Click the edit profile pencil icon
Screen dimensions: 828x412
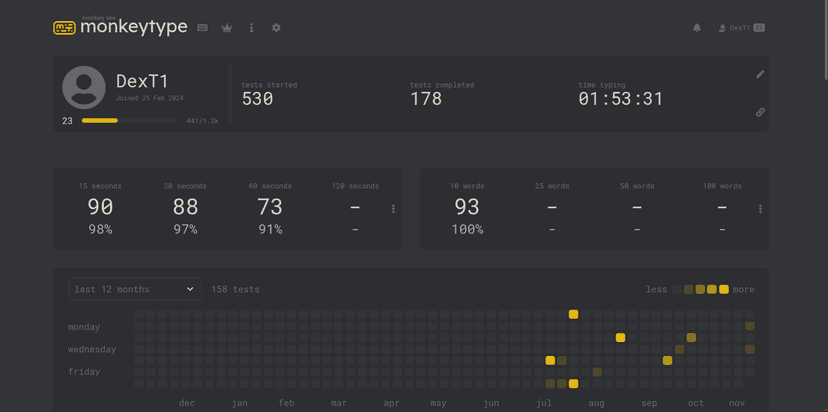760,74
